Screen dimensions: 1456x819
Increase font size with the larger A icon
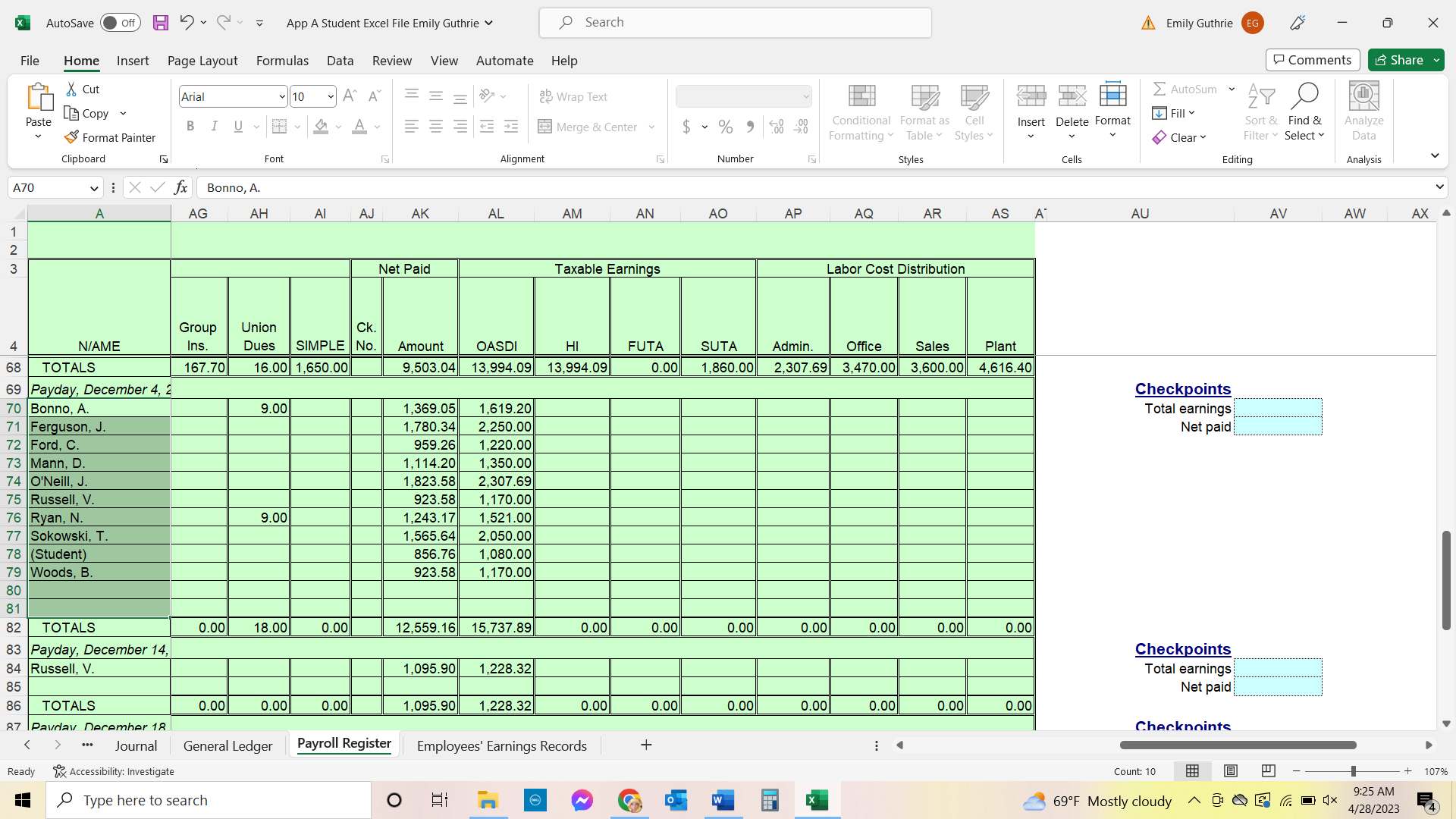(x=350, y=96)
